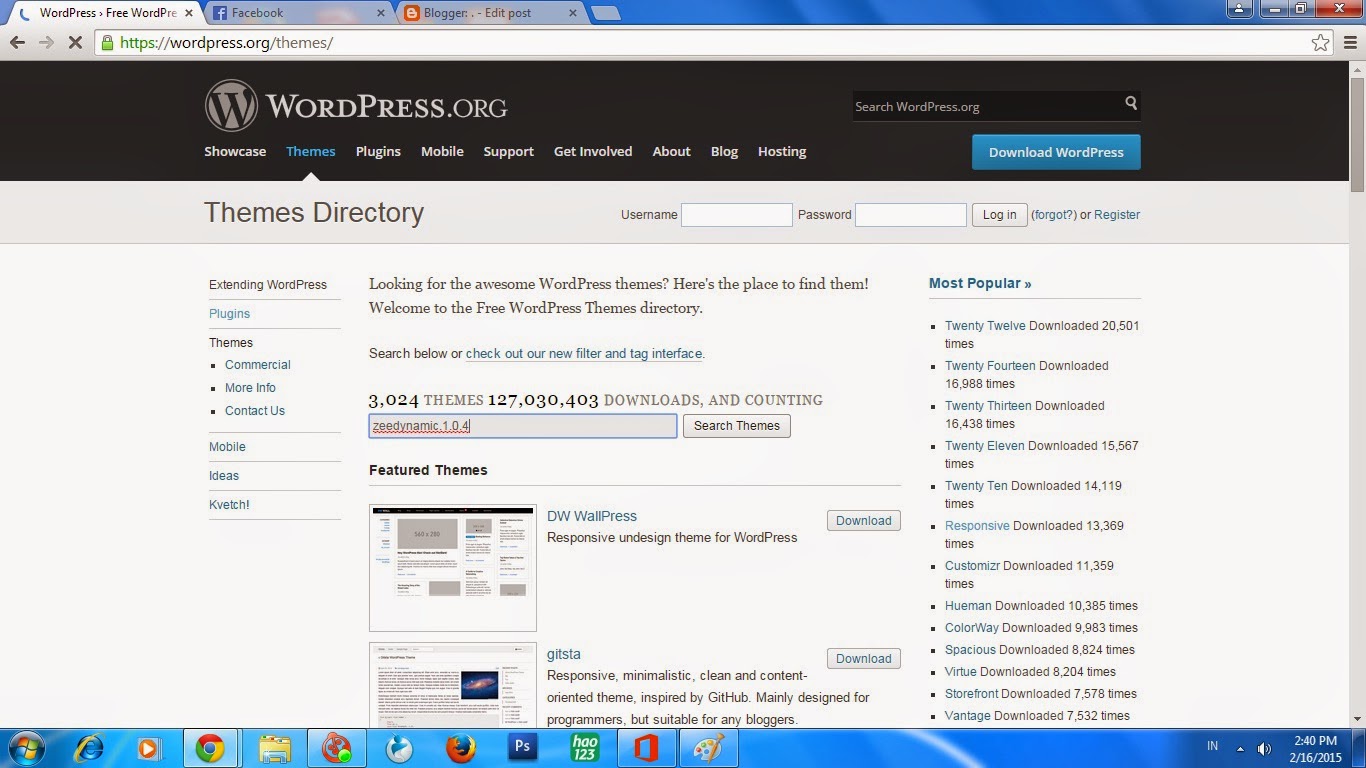The height and width of the screenshot is (768, 1366).
Task: Open the taskbar clock showing 2:40 PM
Action: [1315, 748]
